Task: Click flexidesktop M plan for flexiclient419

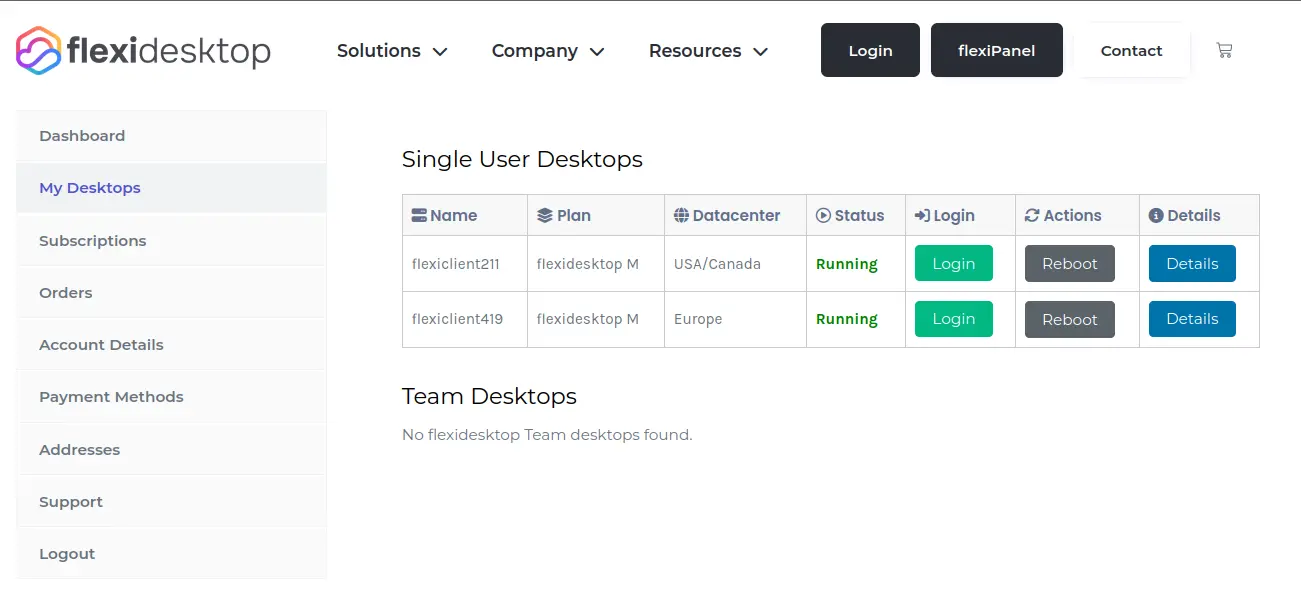Action: coord(588,319)
